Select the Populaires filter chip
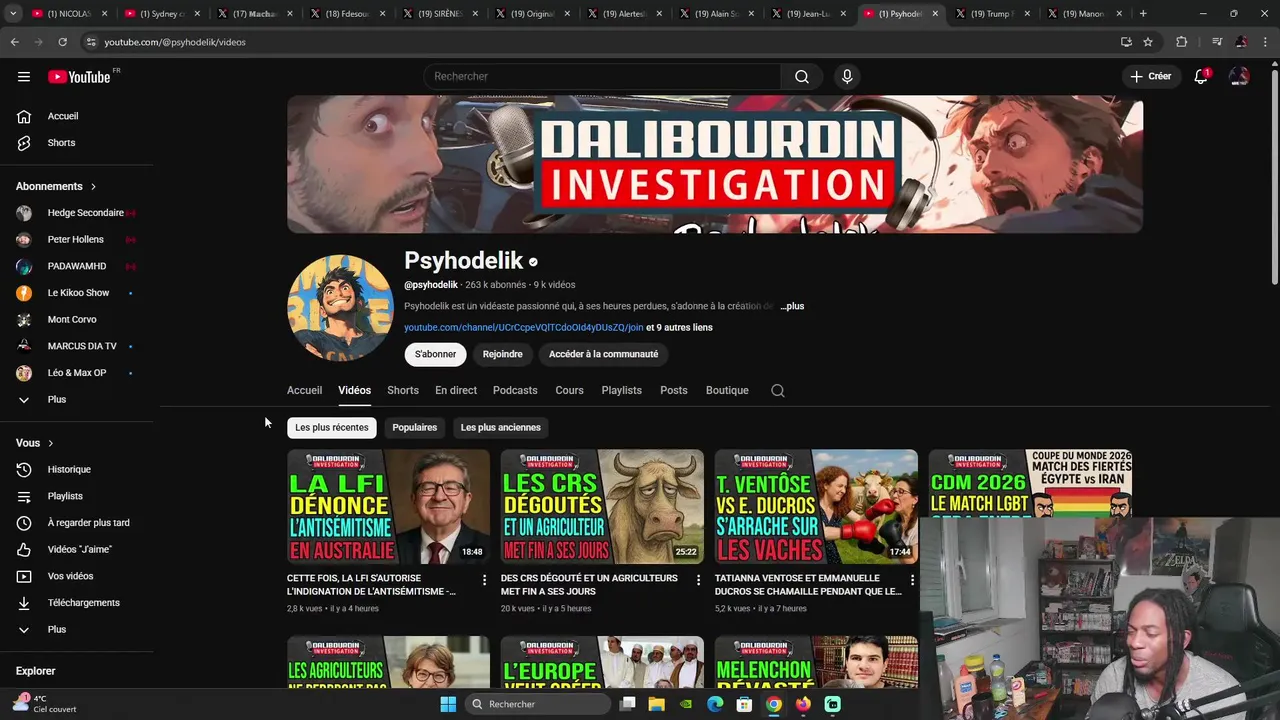This screenshot has height=720, width=1280. click(415, 428)
